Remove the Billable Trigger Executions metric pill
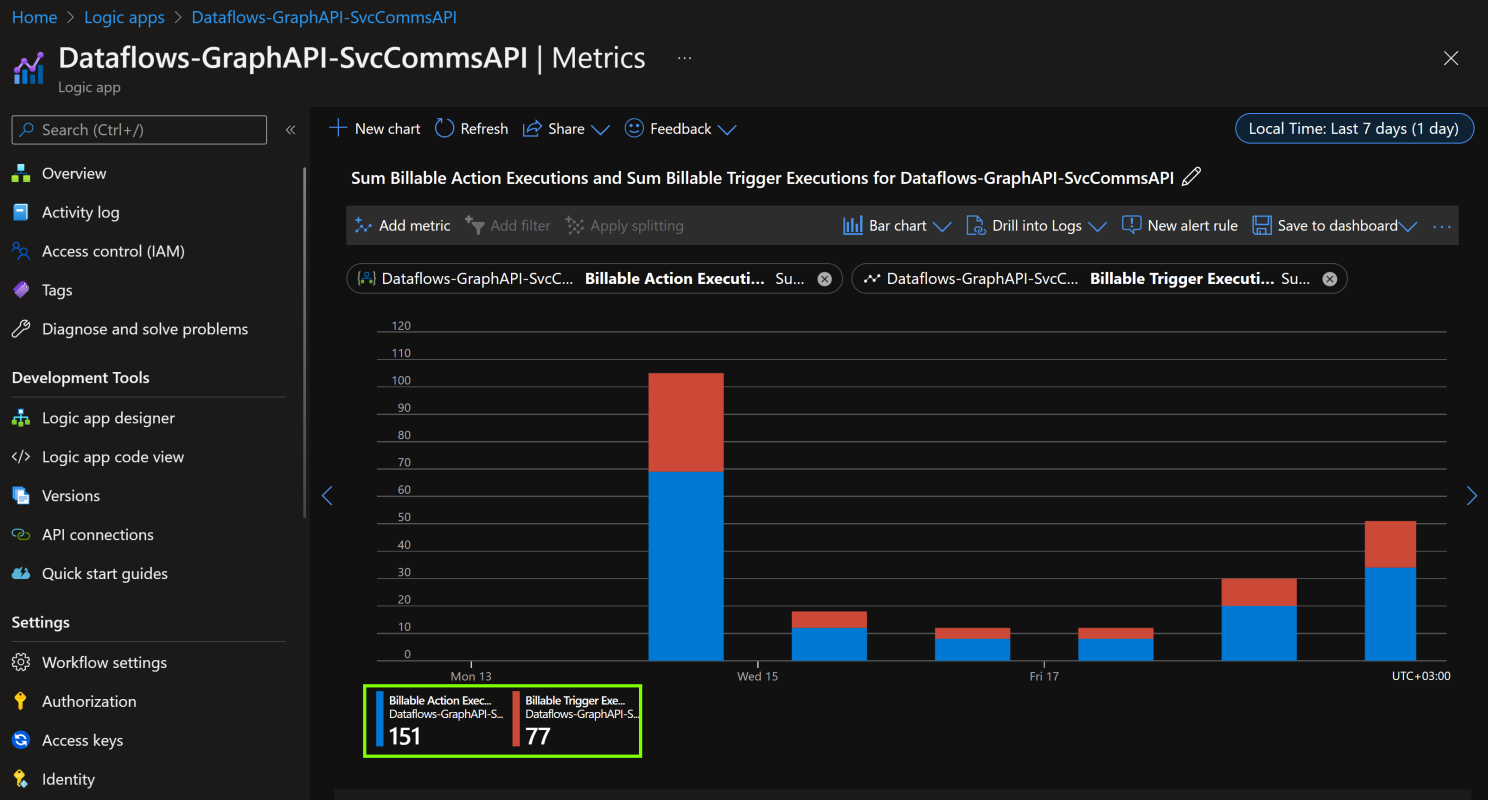 [x=1329, y=279]
